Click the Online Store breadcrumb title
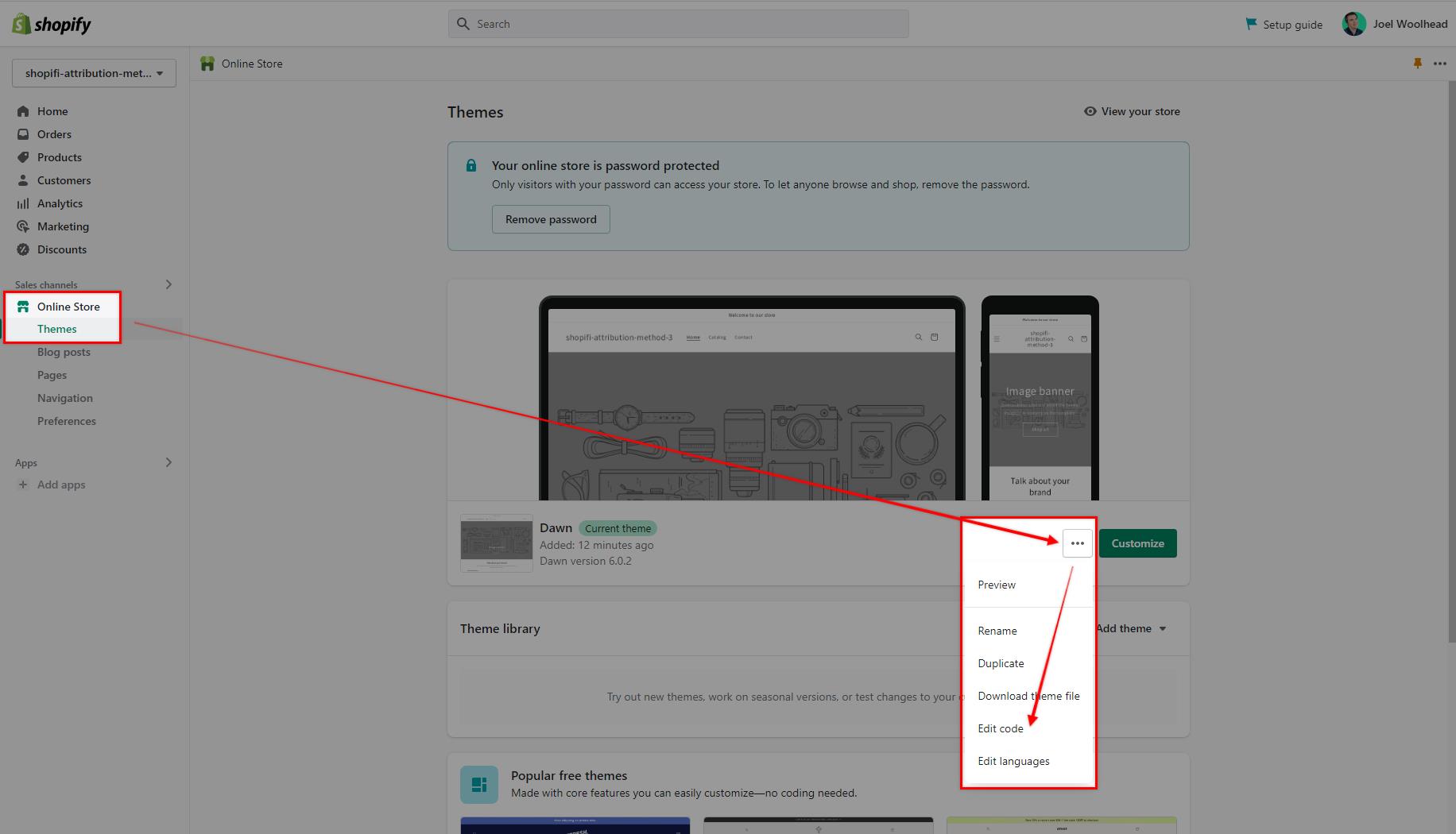This screenshot has width=1456, height=834. pos(252,64)
